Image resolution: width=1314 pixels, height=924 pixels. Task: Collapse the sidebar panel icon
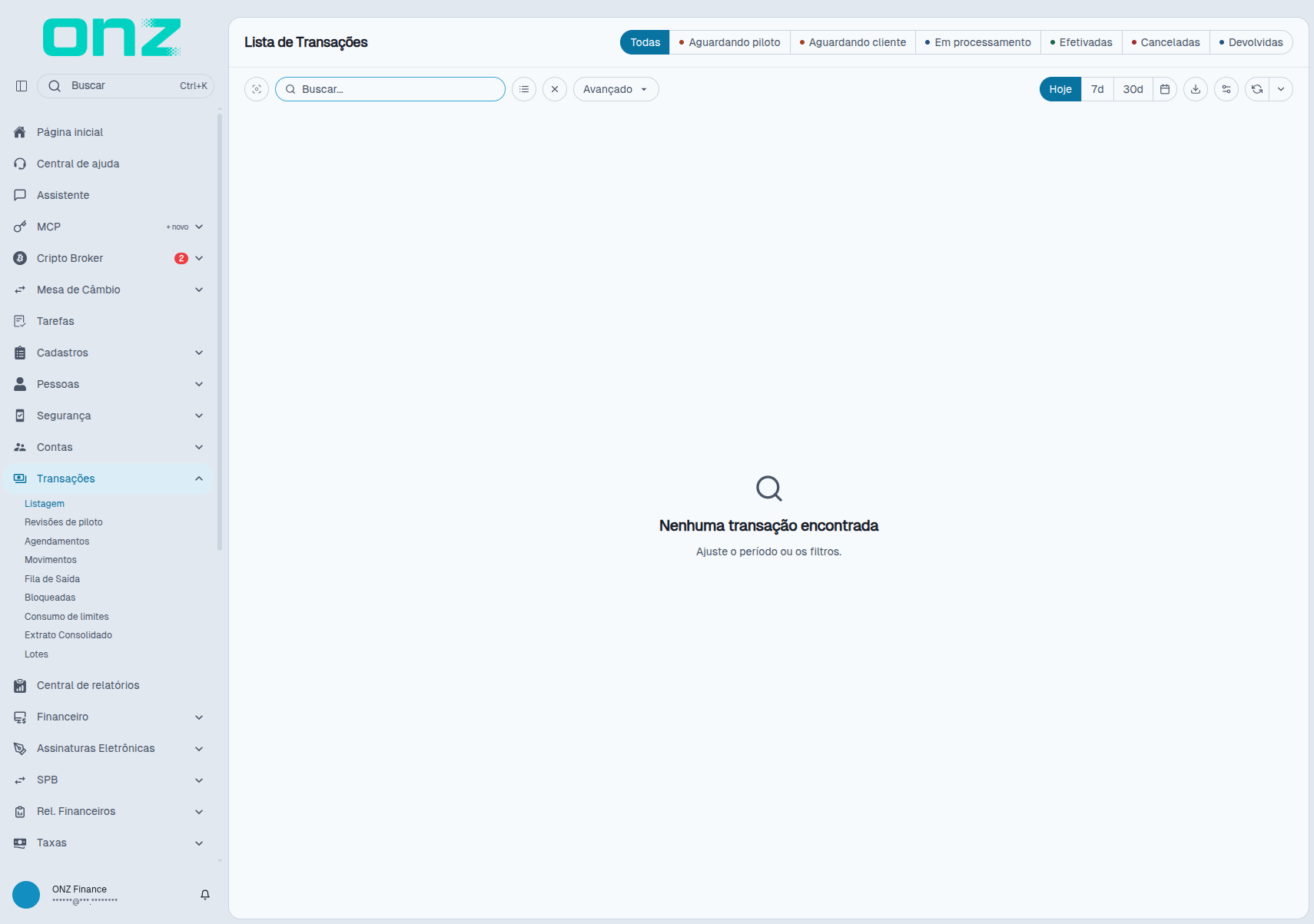click(x=22, y=86)
